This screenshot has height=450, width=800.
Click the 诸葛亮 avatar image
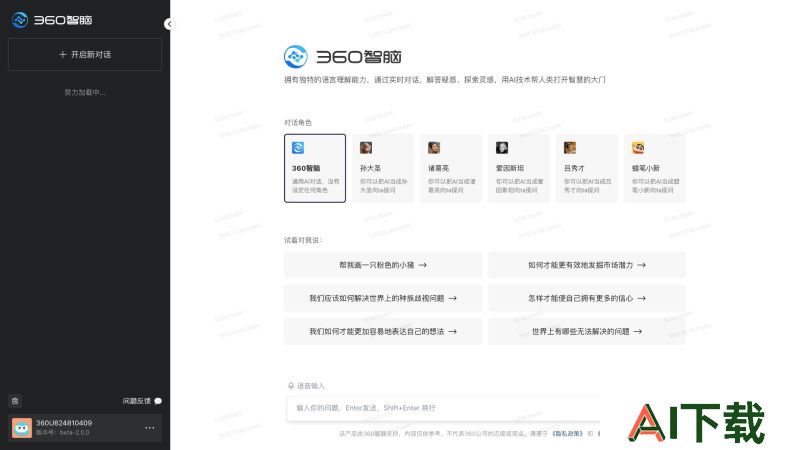(434, 148)
